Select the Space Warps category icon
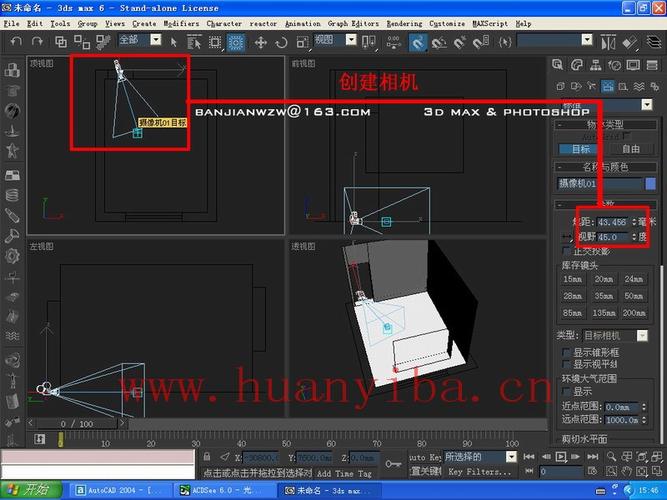The width and height of the screenshot is (667, 500). 639,86
